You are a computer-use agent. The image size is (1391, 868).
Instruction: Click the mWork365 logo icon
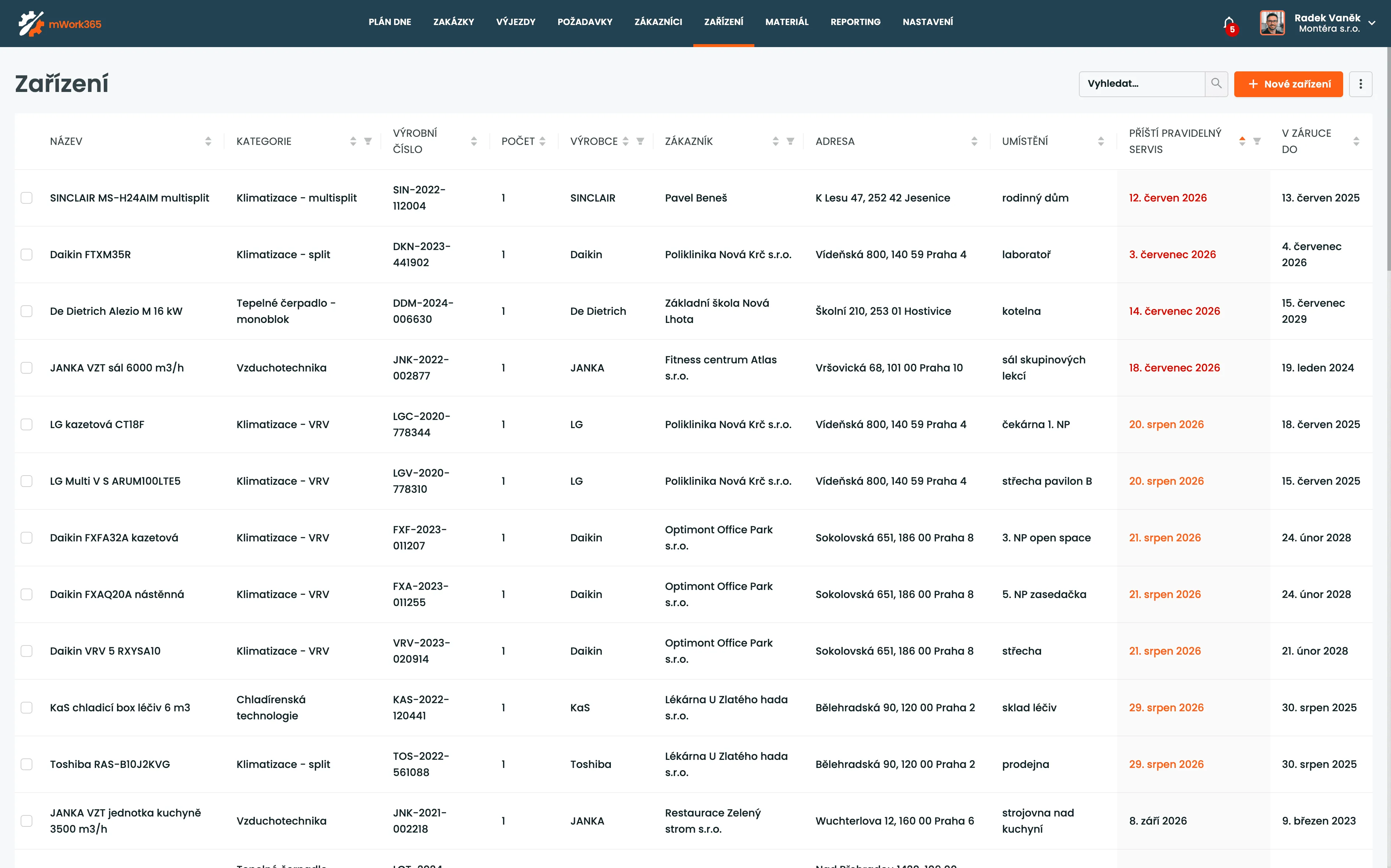point(31,24)
